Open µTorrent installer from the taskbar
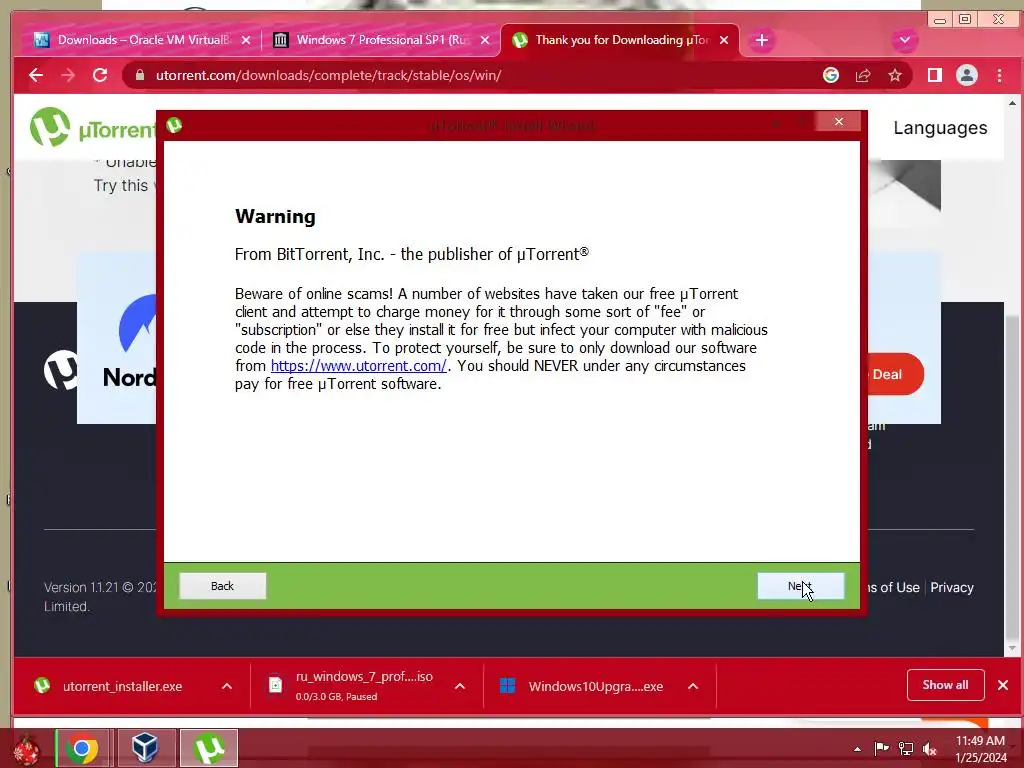Viewport: 1024px width, 768px height. click(x=209, y=748)
